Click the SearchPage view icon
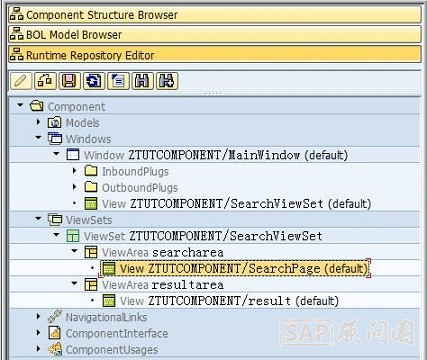This screenshot has width=427, height=360. [x=109, y=268]
